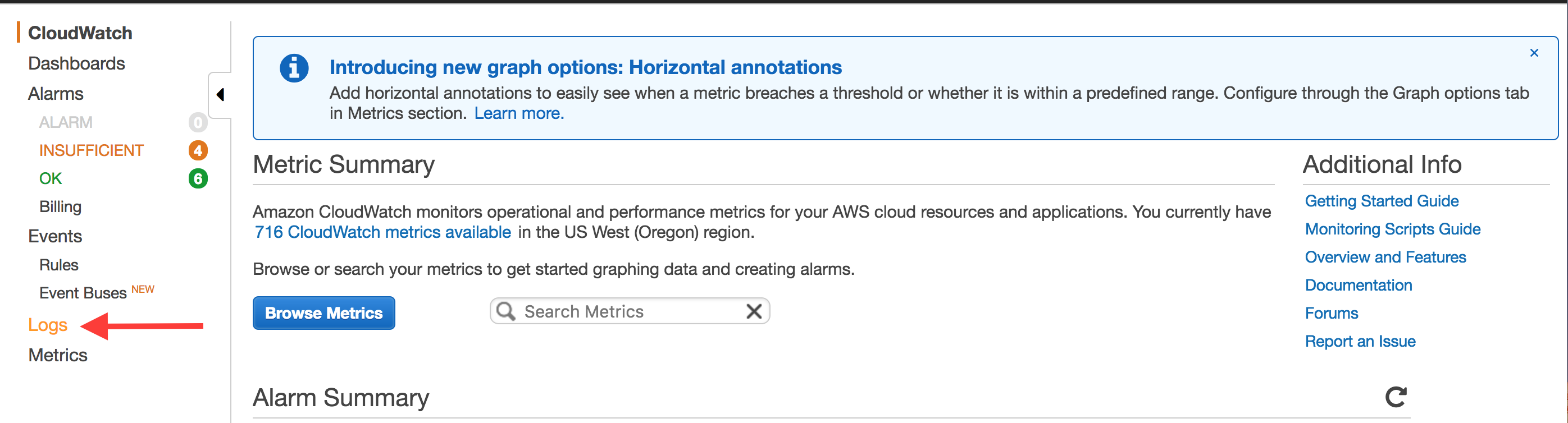Open the Metrics page

tap(58, 355)
